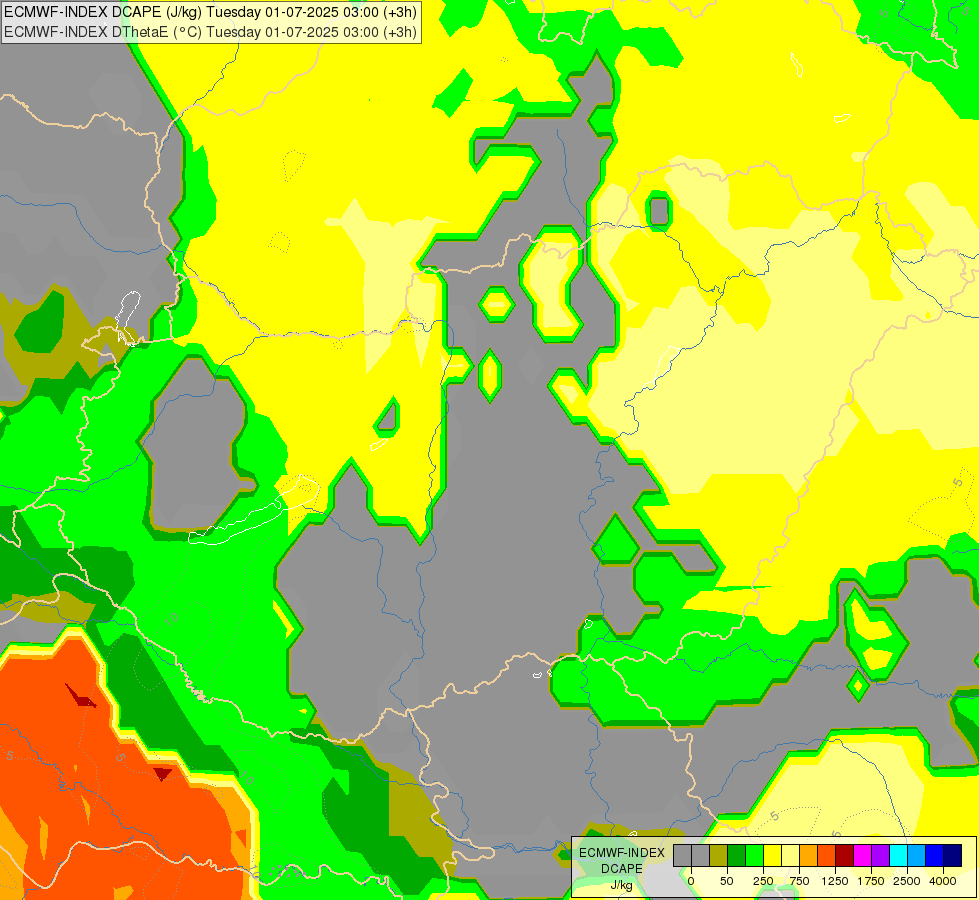Click the light orange legend swatch

click(x=809, y=856)
